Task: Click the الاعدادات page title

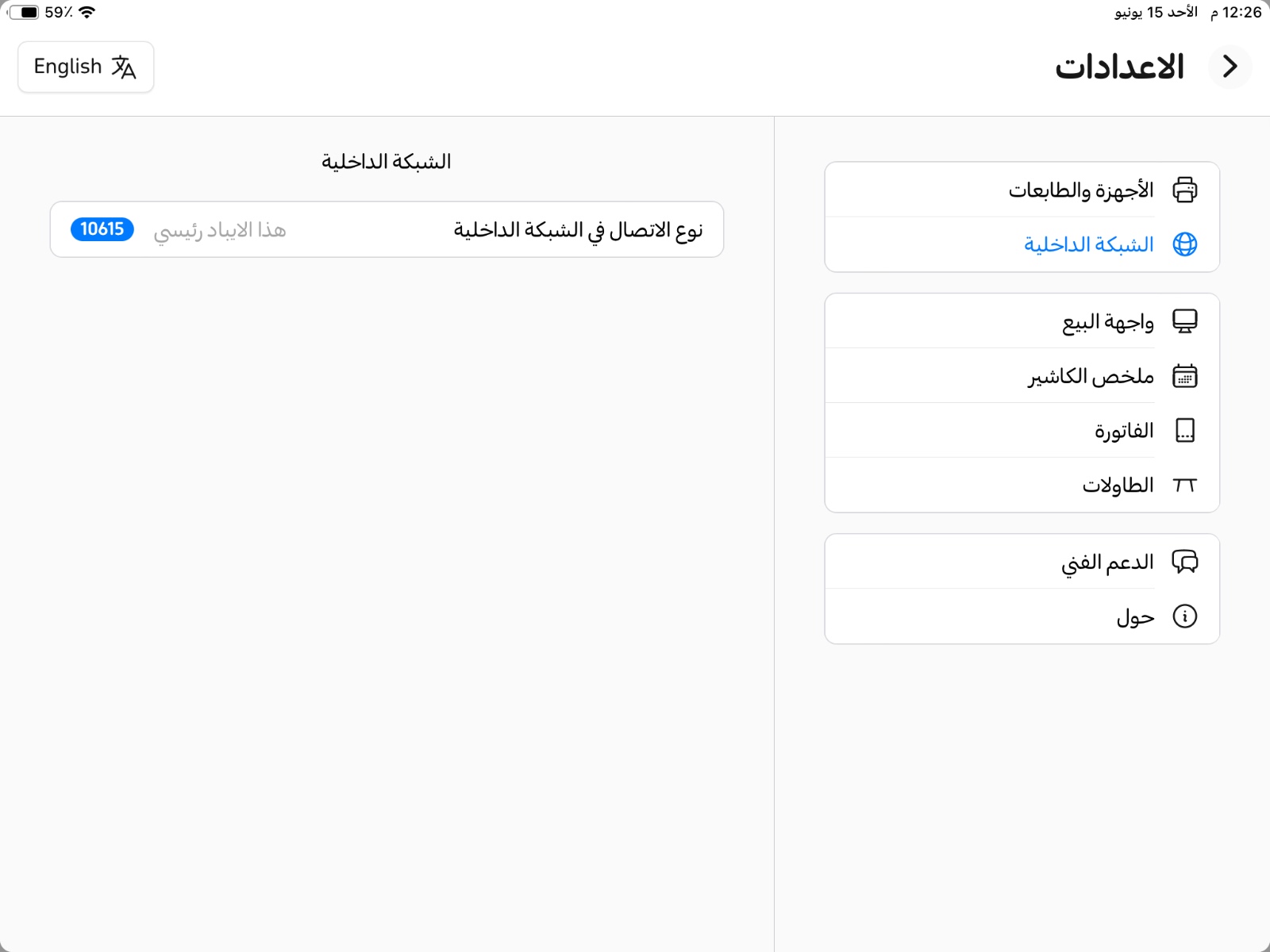Action: click(x=1119, y=67)
